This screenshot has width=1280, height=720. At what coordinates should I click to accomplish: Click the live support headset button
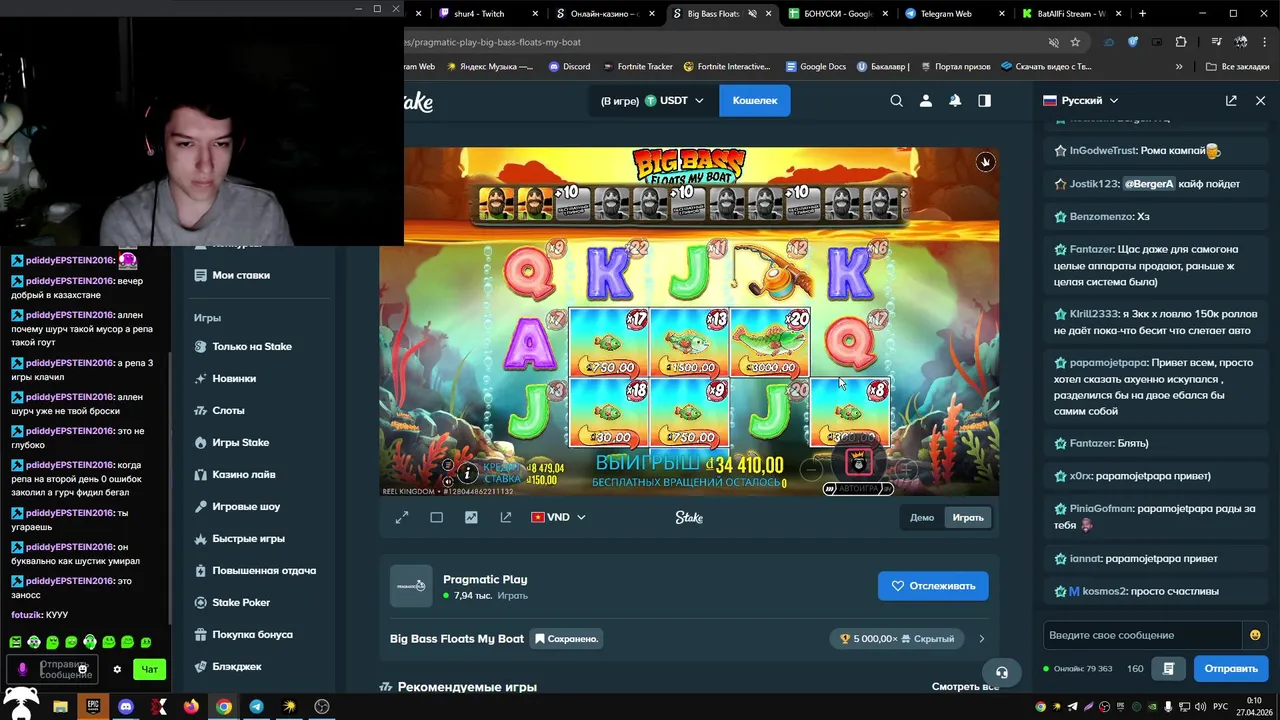tap(1002, 672)
